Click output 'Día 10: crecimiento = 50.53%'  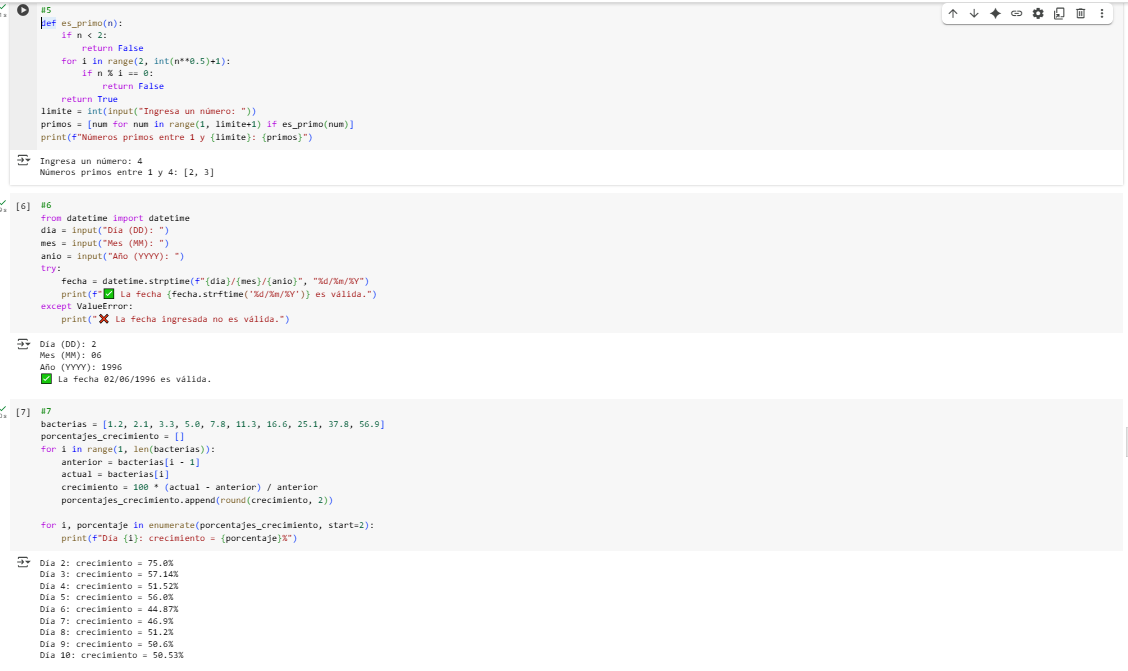pos(112,655)
